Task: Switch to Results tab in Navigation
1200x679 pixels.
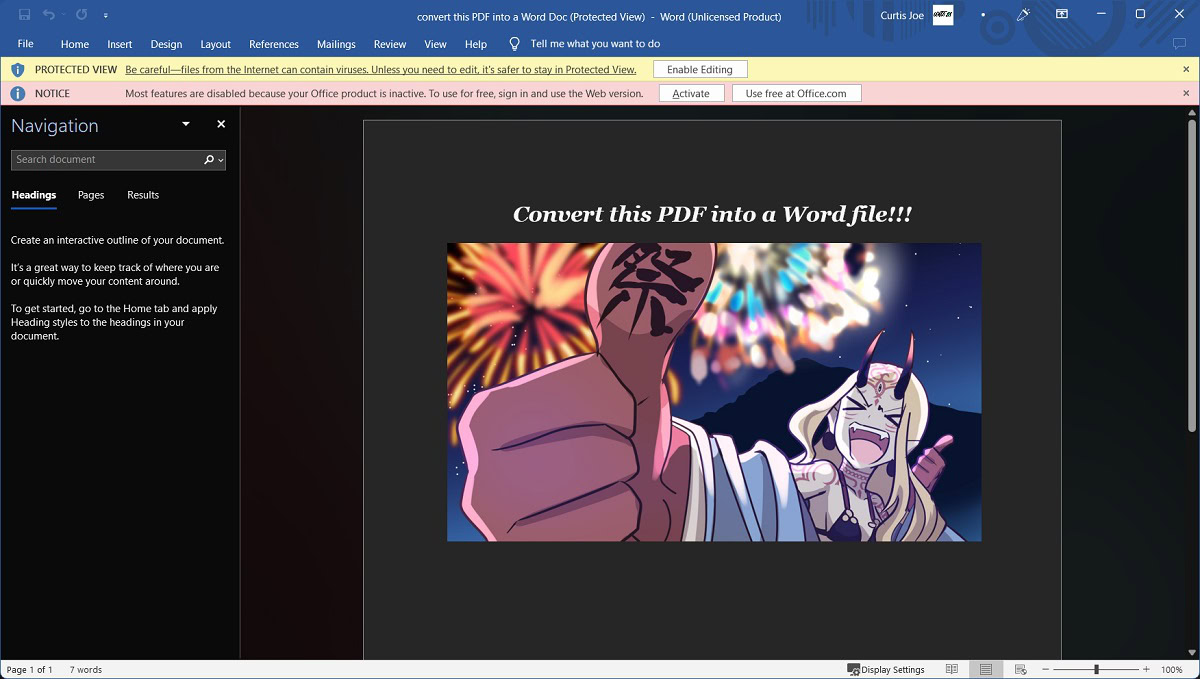Action: pos(143,195)
